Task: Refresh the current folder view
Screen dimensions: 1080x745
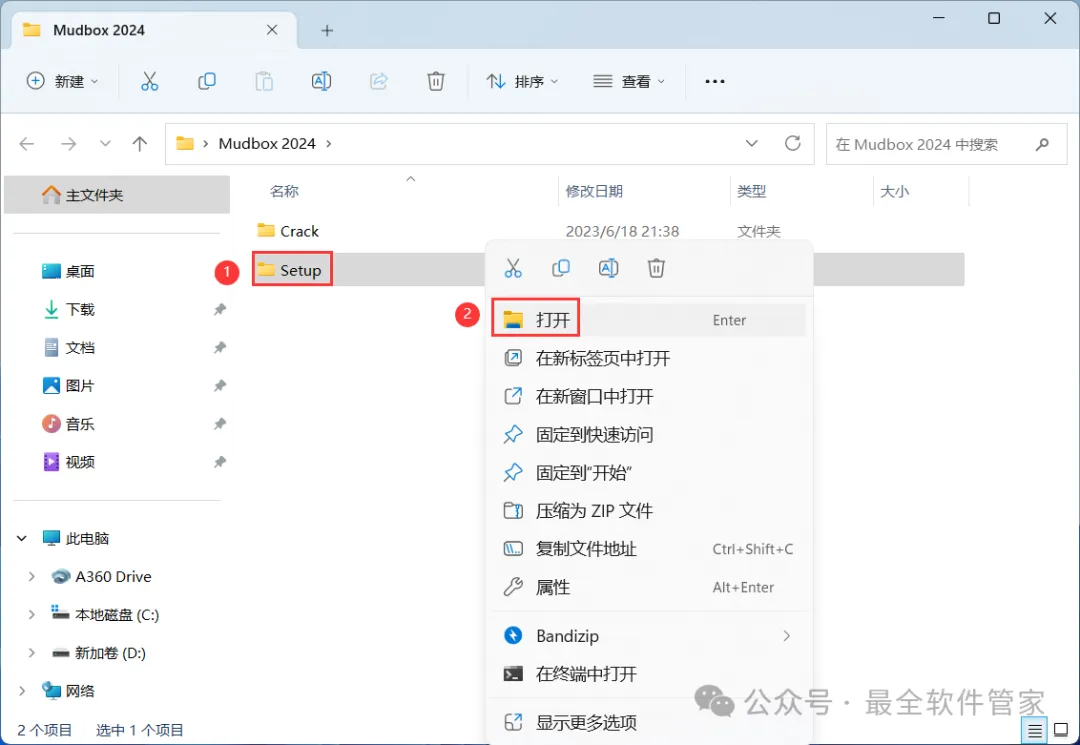Action: pos(793,143)
